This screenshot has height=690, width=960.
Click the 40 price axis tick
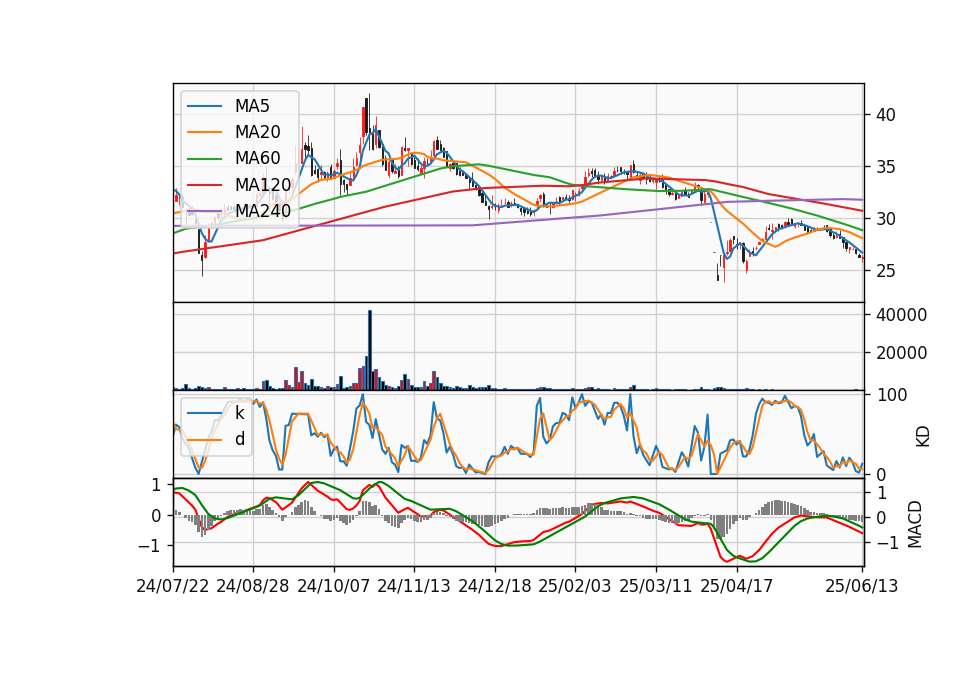point(885,115)
